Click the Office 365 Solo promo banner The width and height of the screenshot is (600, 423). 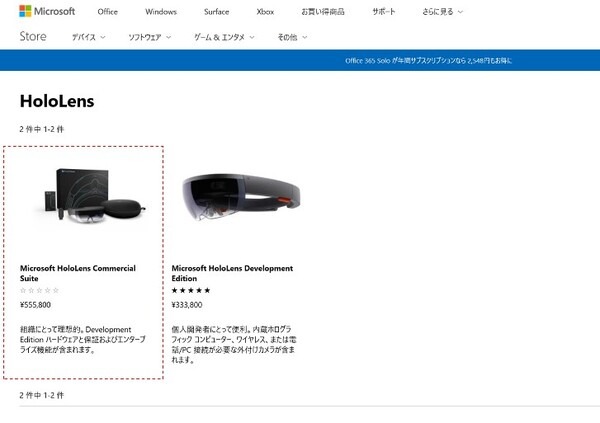click(x=428, y=61)
